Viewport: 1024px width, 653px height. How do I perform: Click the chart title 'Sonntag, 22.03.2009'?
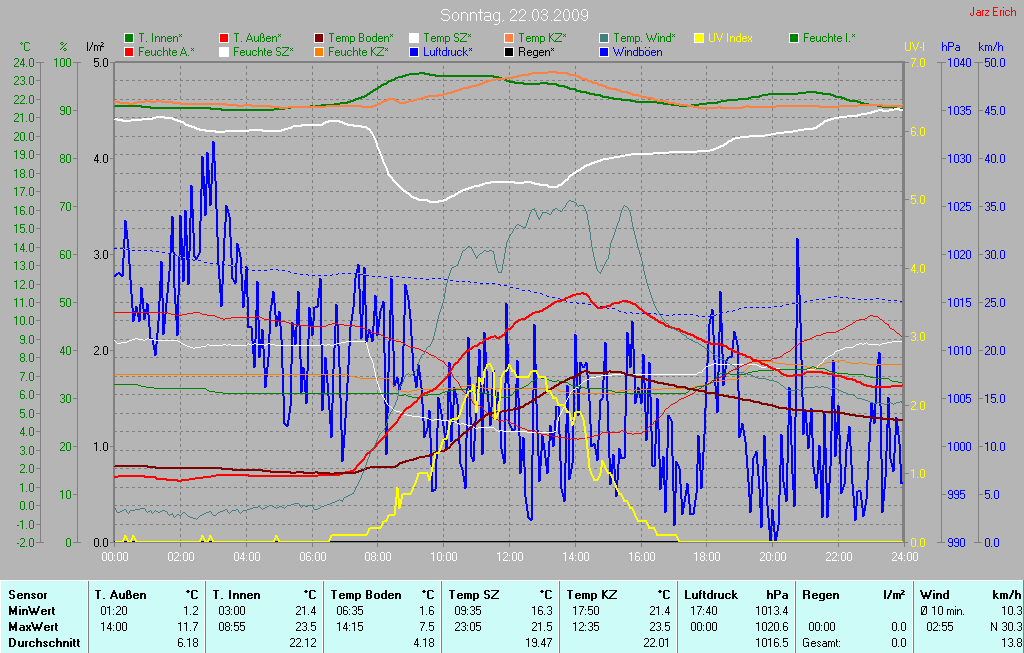514,15
